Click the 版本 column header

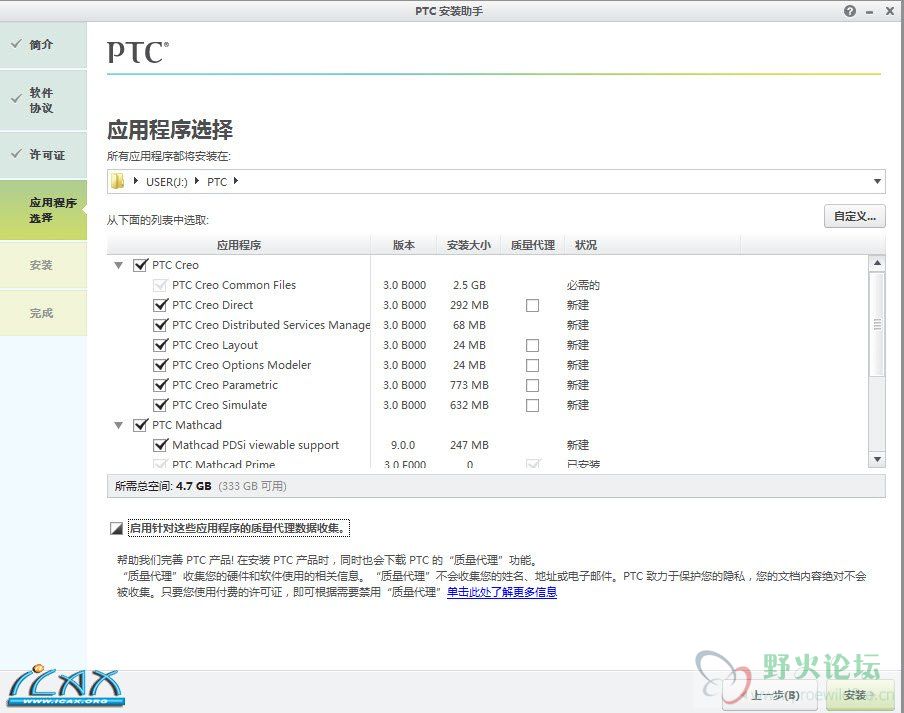click(x=404, y=245)
